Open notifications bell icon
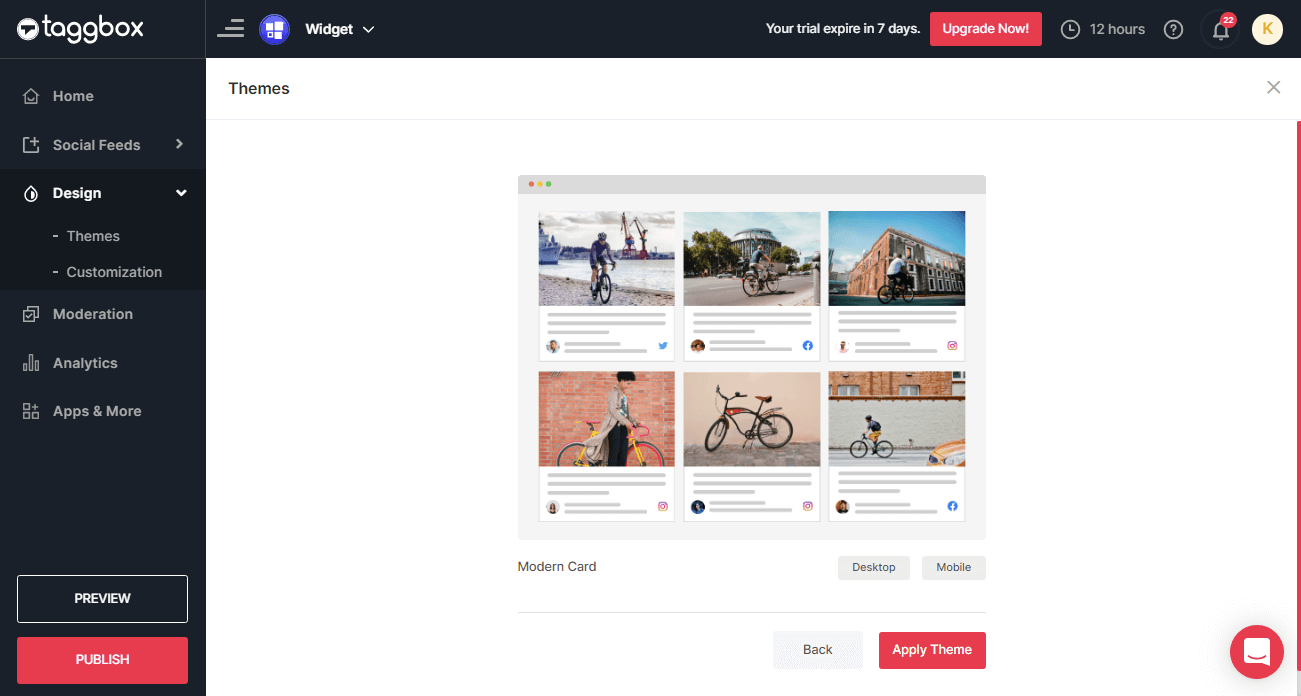 [1220, 30]
